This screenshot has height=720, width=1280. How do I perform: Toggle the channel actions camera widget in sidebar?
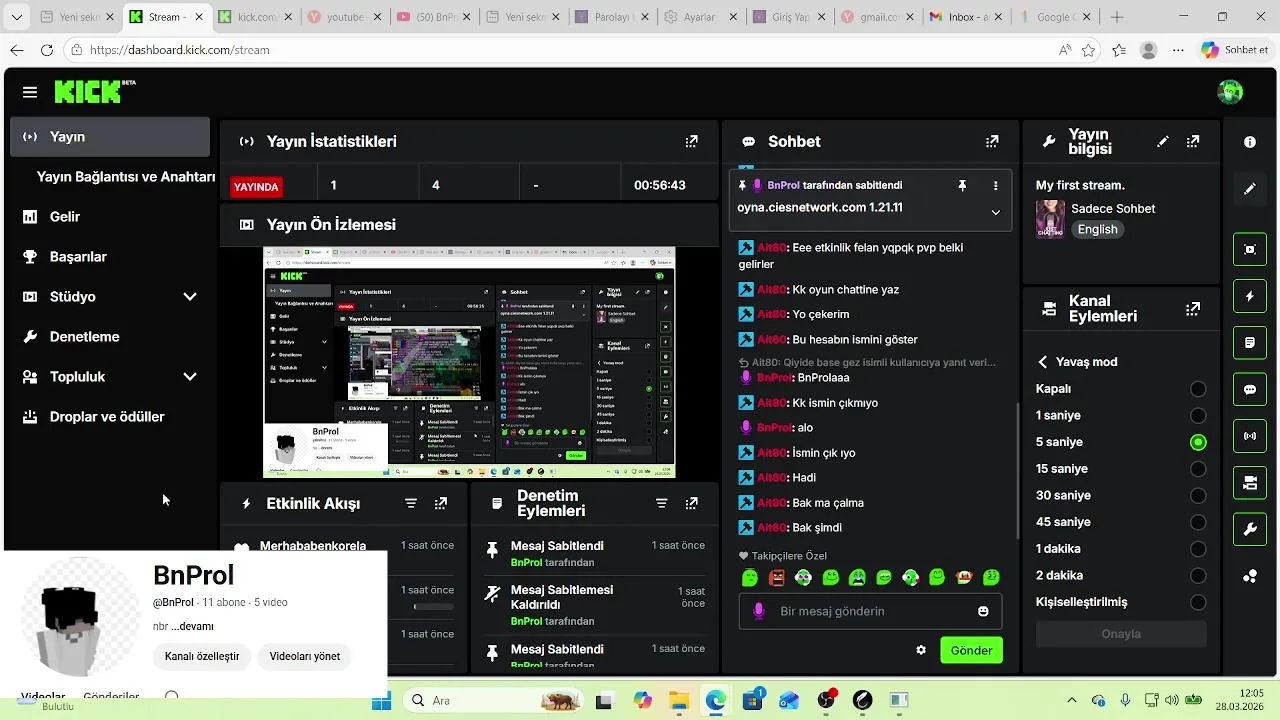tap(1250, 483)
